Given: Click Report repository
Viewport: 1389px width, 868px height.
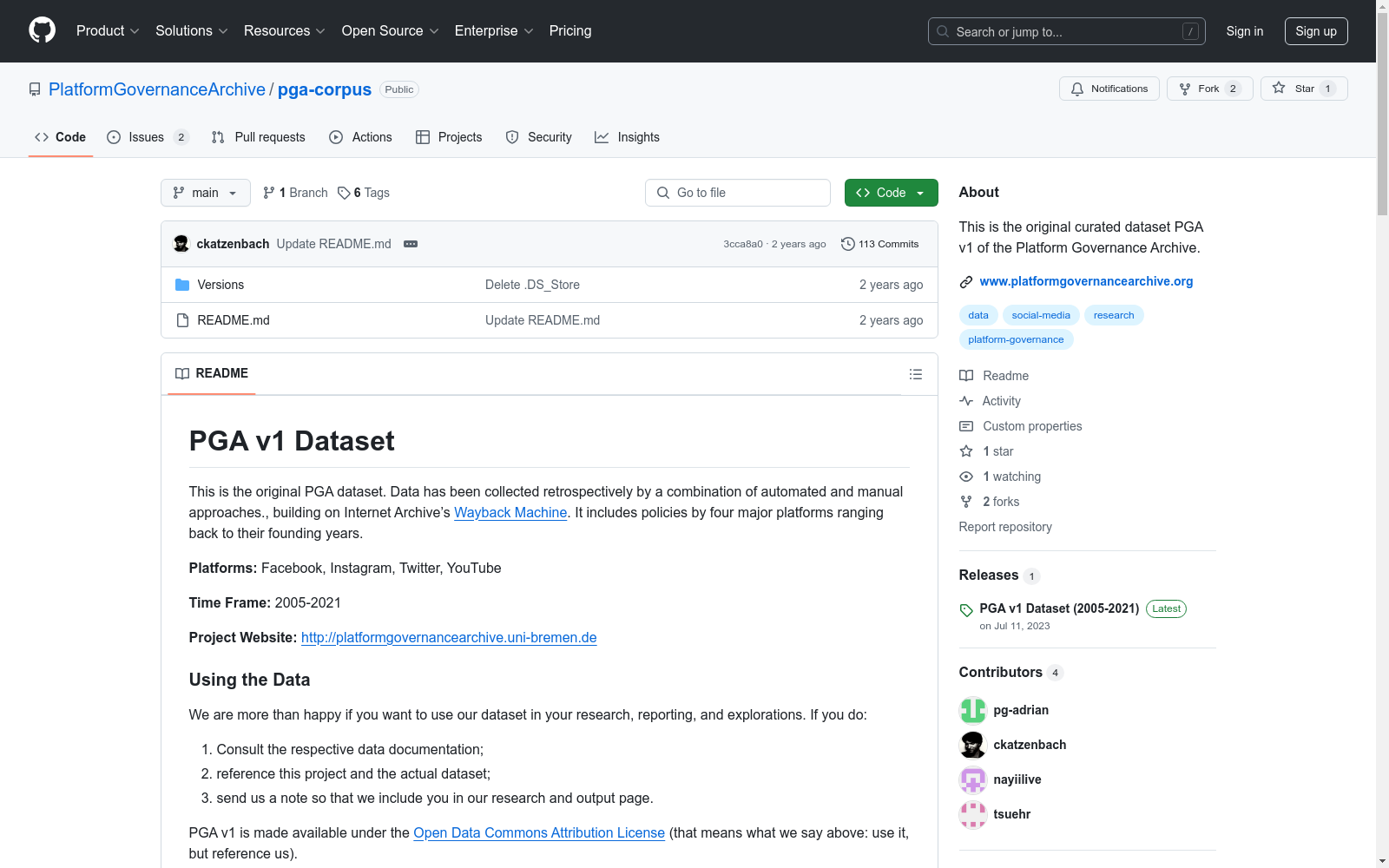Looking at the screenshot, I should pos(1005,527).
